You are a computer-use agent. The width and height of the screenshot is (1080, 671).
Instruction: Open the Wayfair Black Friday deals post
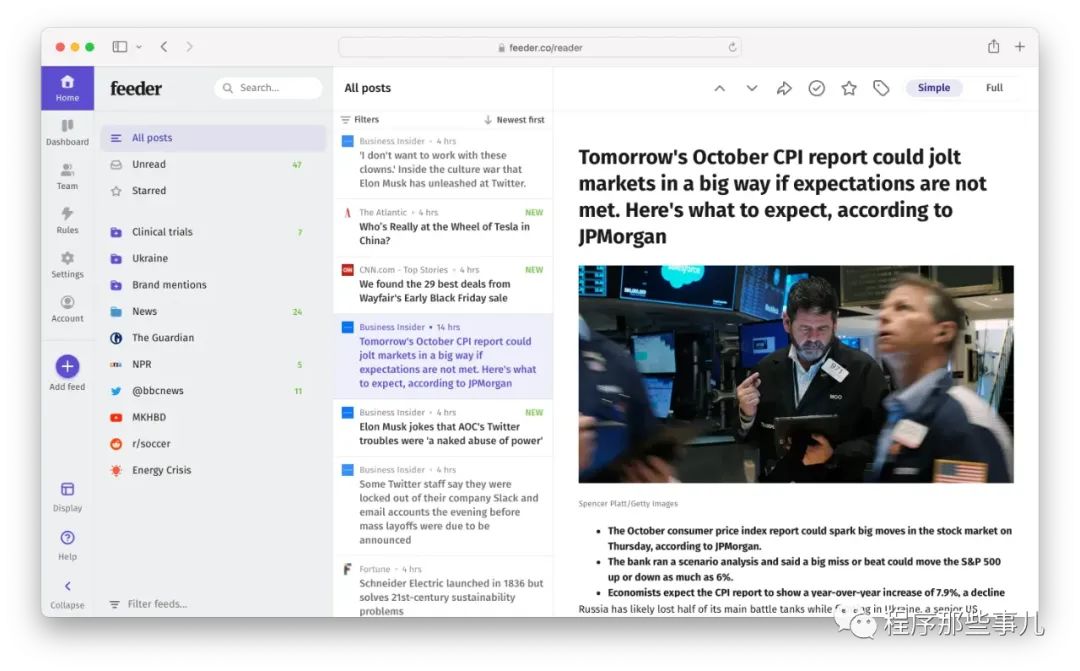coord(443,284)
